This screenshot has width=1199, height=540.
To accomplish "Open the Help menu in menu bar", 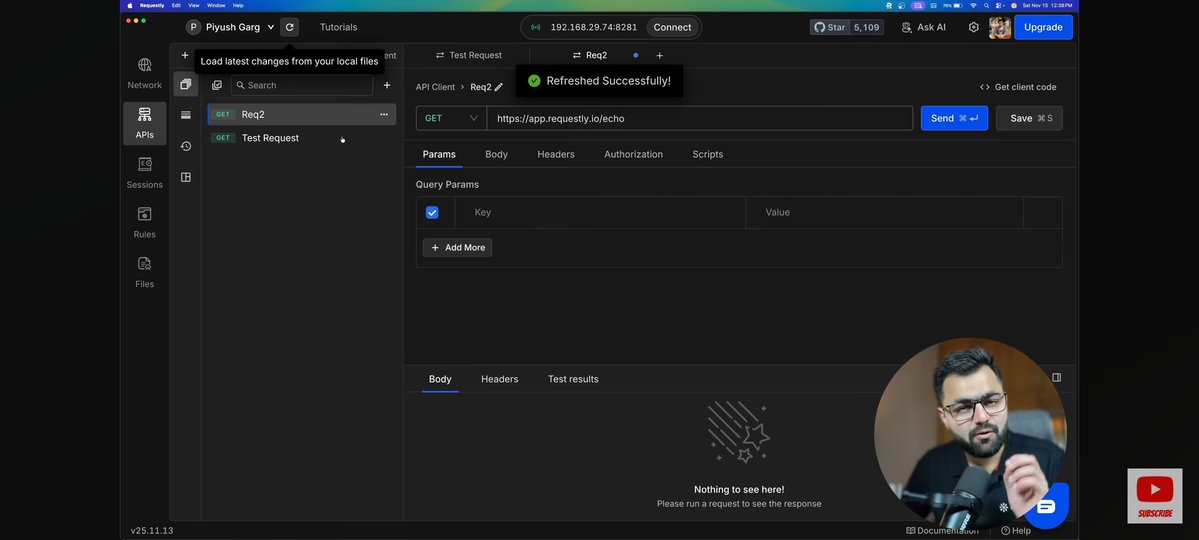I will tap(238, 5).
